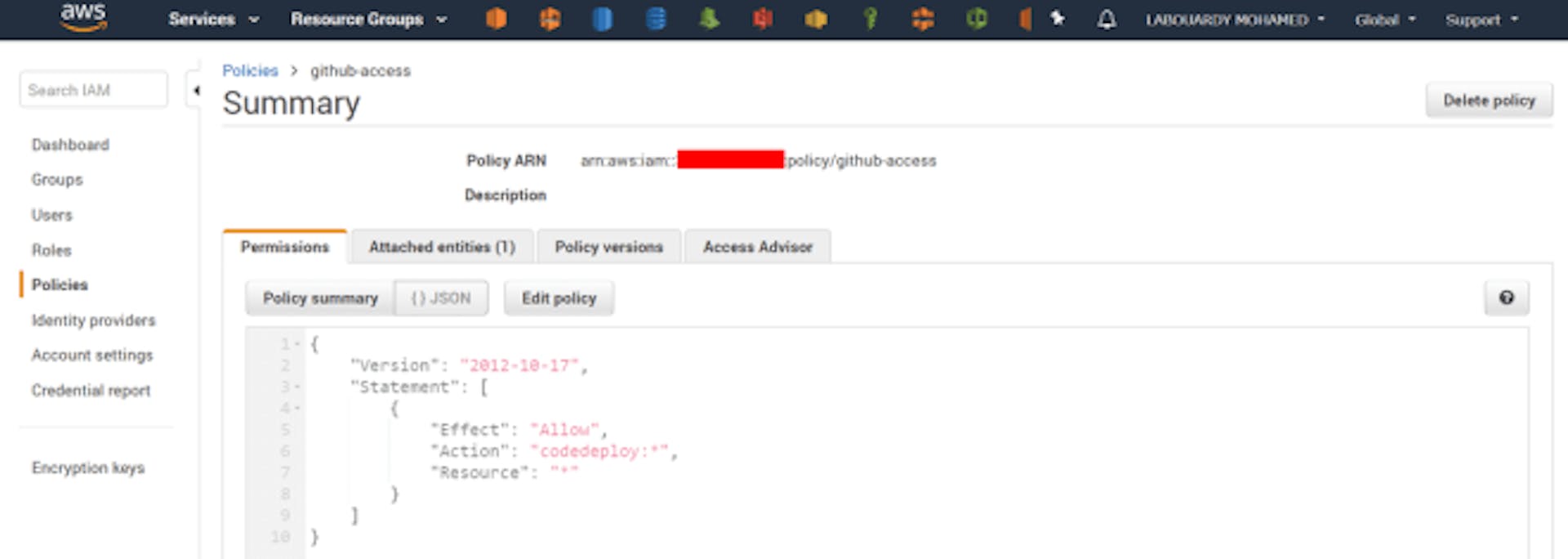
Task: Open the yellow service shortcut icon
Action: pyautogui.click(x=816, y=18)
